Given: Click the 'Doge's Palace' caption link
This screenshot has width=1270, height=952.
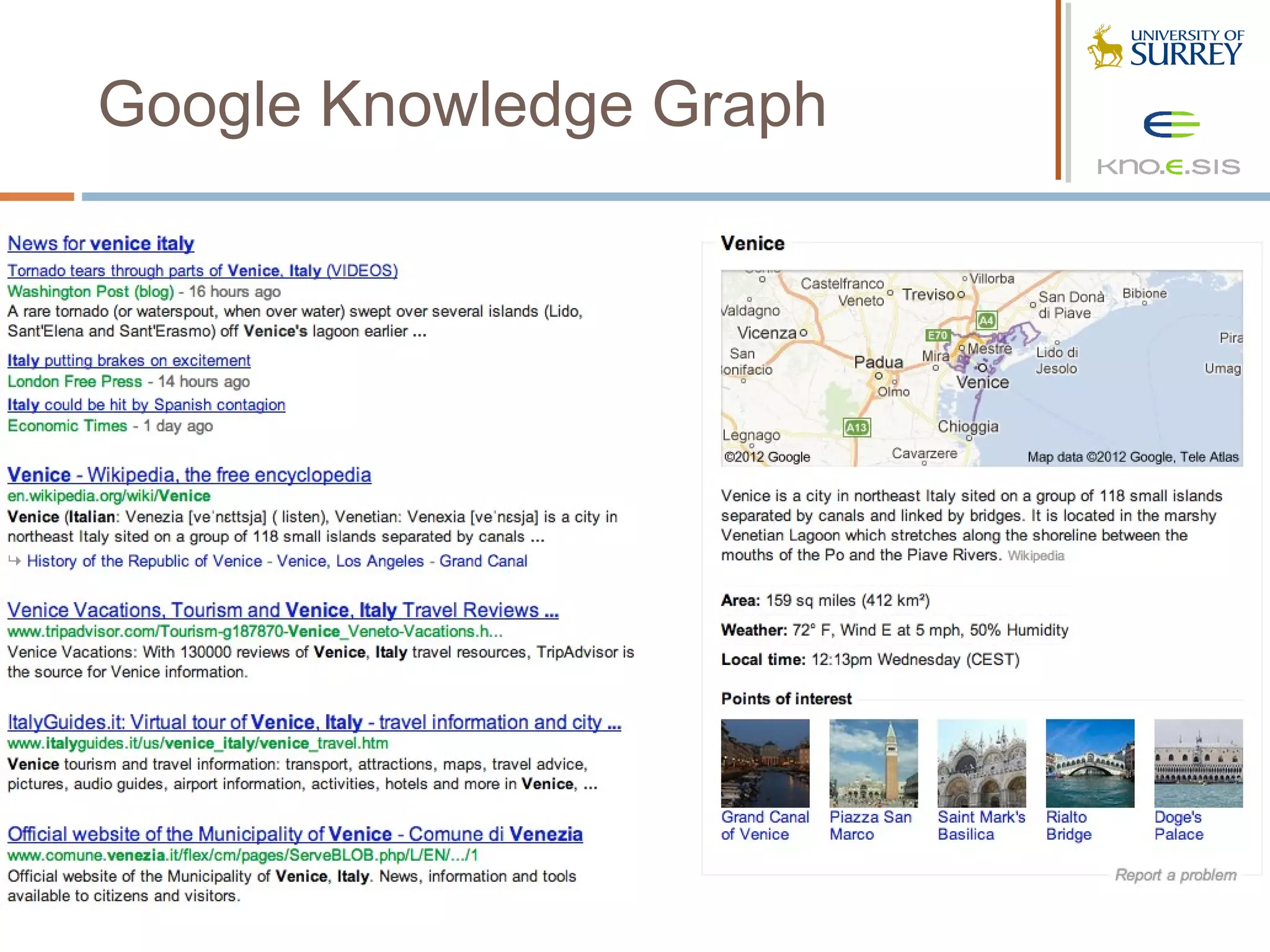Looking at the screenshot, I should pos(1179,826).
